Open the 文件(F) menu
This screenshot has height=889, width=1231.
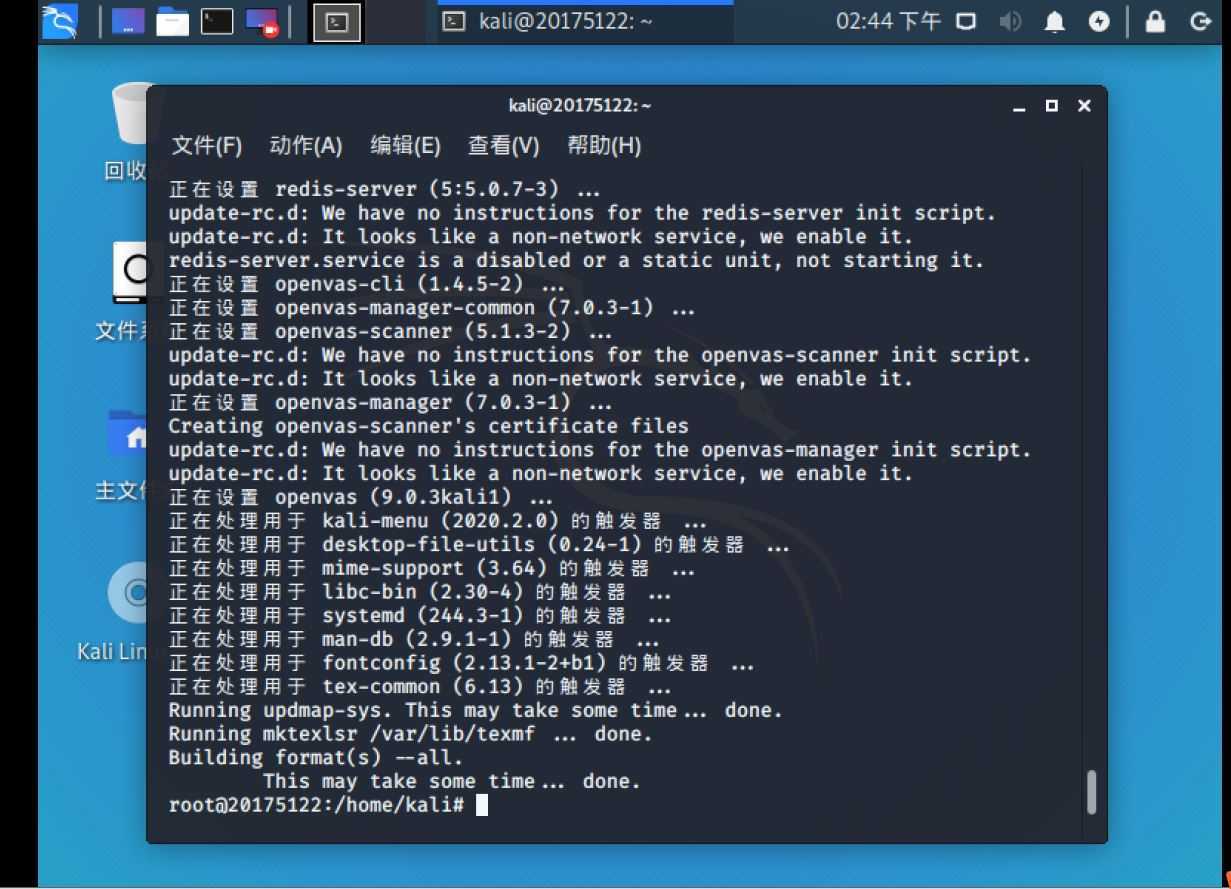207,146
